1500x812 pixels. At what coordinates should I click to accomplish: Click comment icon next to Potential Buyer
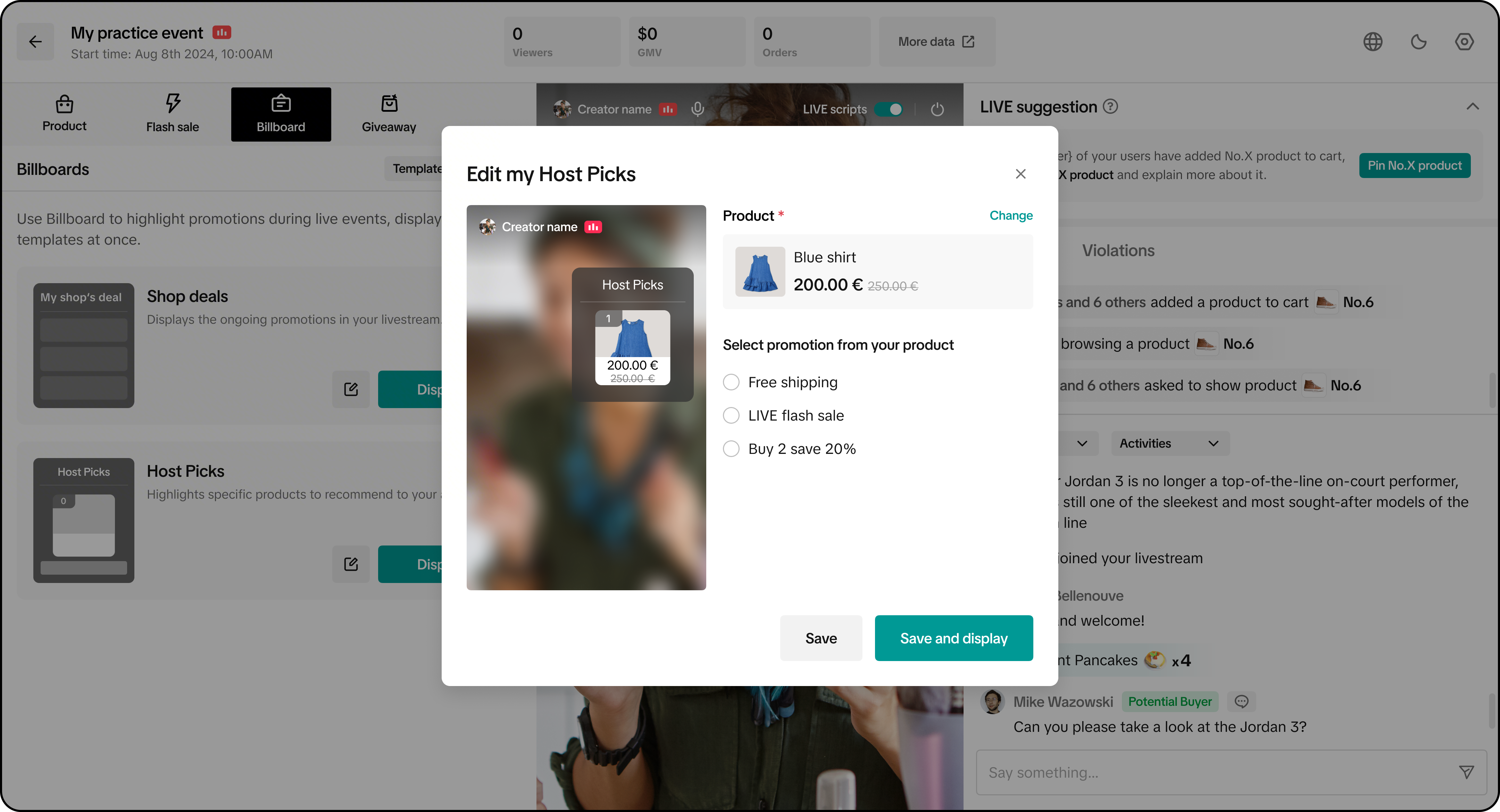(x=1241, y=701)
